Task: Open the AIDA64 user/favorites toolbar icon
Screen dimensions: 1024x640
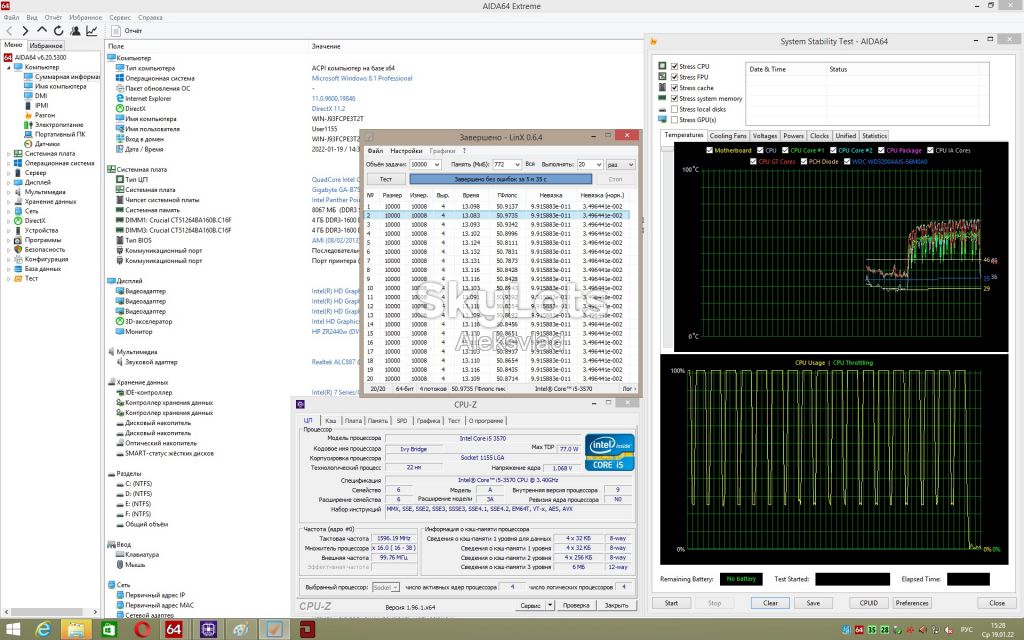Action: pos(75,31)
